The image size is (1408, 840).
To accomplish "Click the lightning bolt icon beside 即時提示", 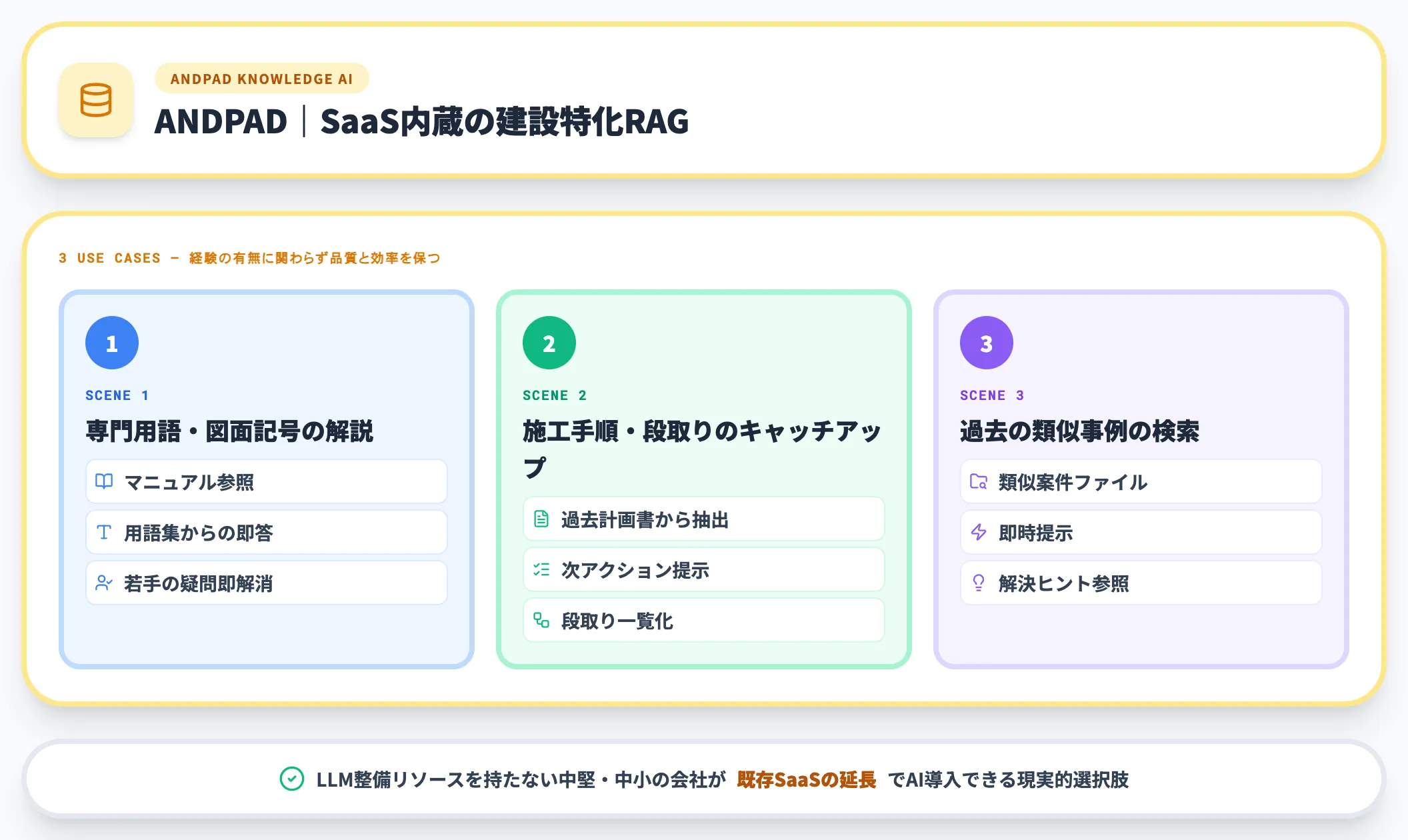I will click(979, 532).
